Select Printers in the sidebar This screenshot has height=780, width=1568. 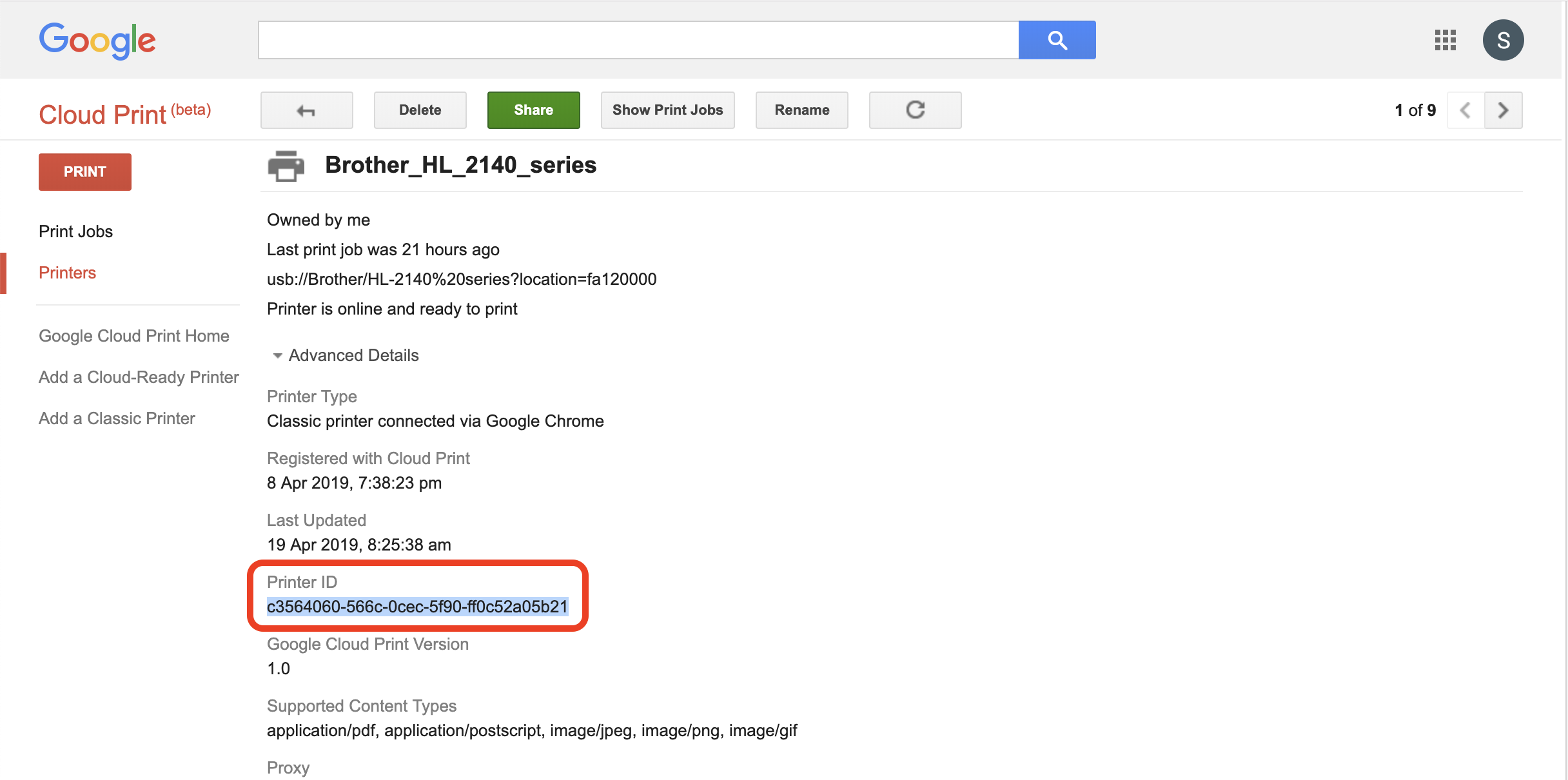(x=67, y=273)
